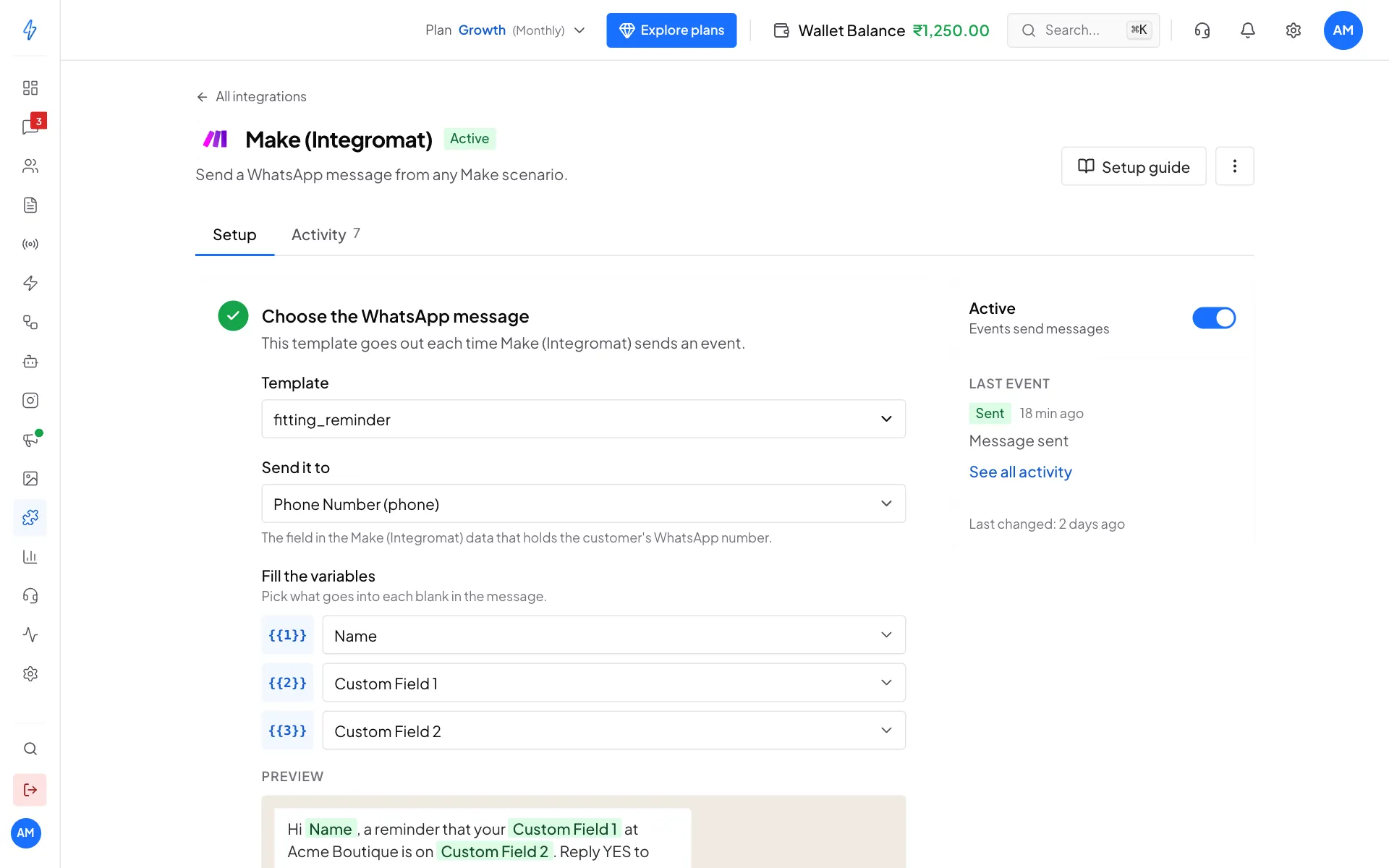The height and width of the screenshot is (868, 1389).
Task: Open the dashboard grid icon in sidebar
Action: tap(30, 88)
